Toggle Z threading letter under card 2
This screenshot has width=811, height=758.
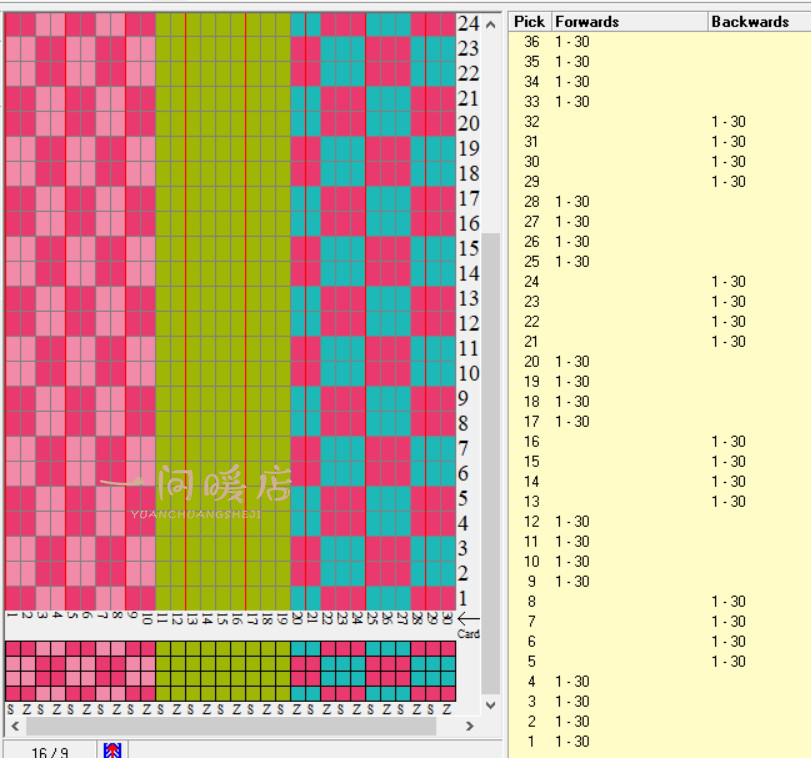27,710
